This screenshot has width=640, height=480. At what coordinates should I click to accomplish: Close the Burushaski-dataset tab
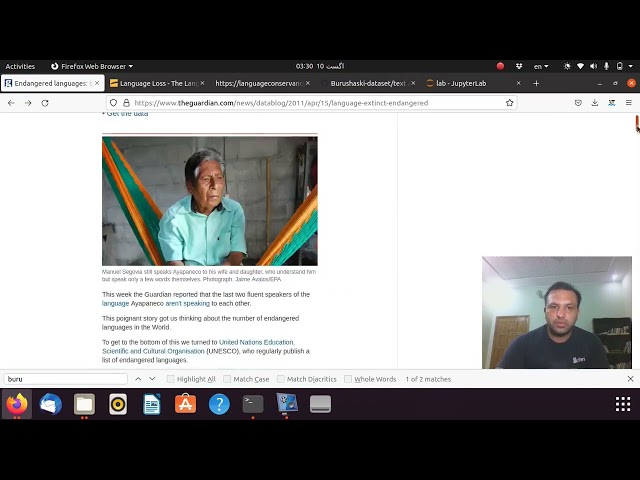413,83
